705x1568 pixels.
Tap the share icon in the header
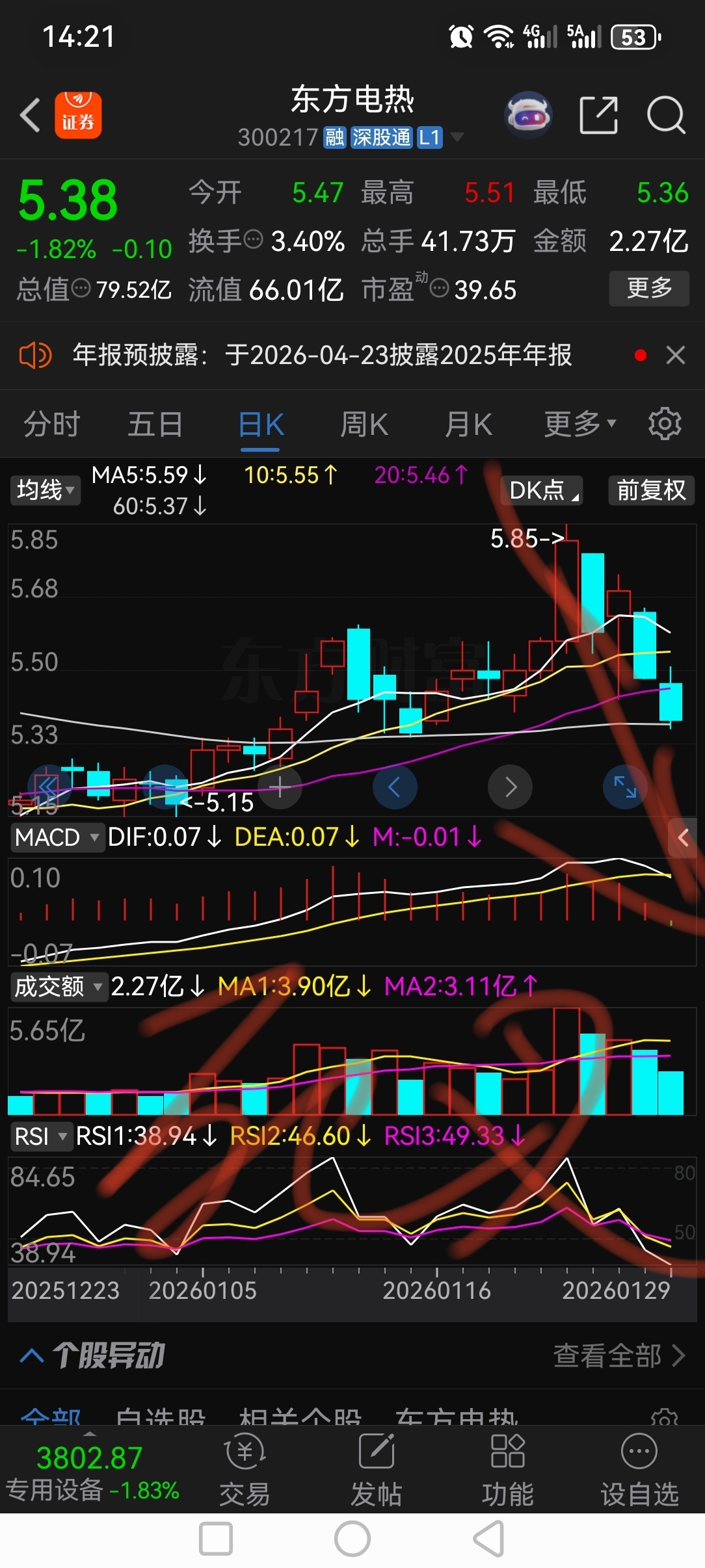tap(598, 115)
